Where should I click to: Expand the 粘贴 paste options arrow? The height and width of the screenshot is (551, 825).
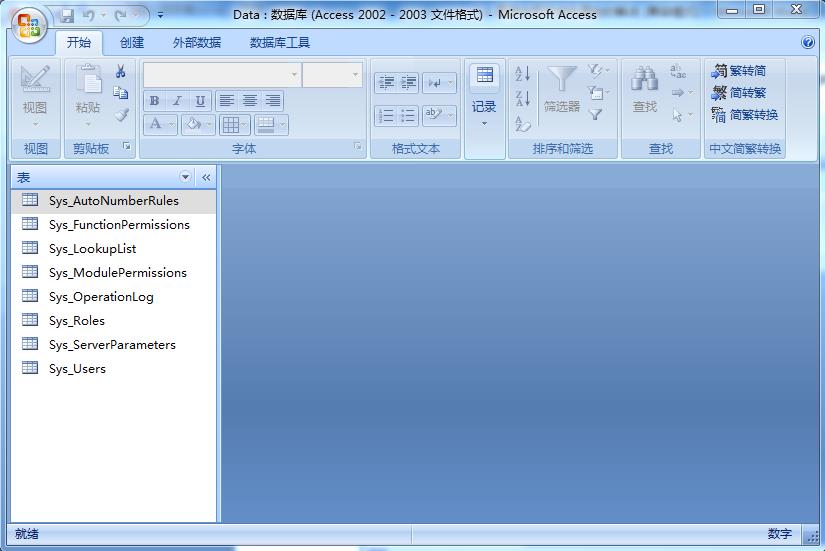[88, 124]
